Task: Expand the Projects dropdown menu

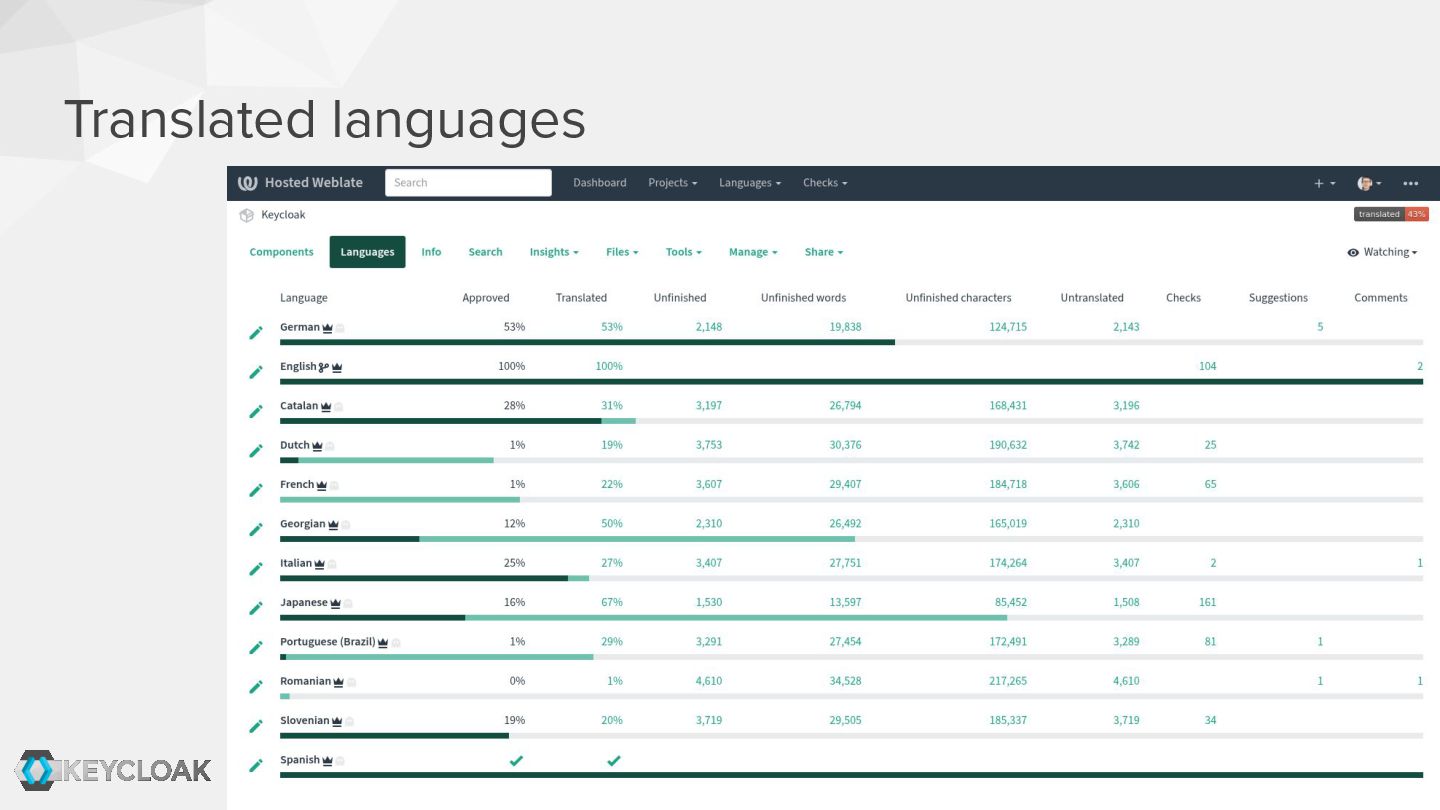Action: (672, 183)
